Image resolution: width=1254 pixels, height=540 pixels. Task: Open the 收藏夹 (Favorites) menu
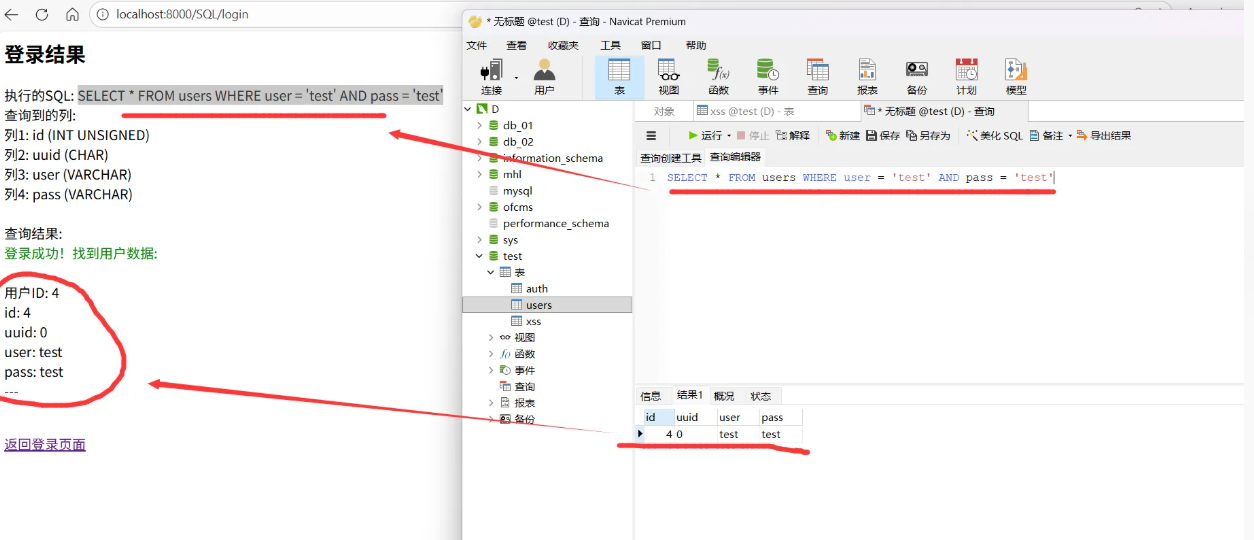(563, 45)
